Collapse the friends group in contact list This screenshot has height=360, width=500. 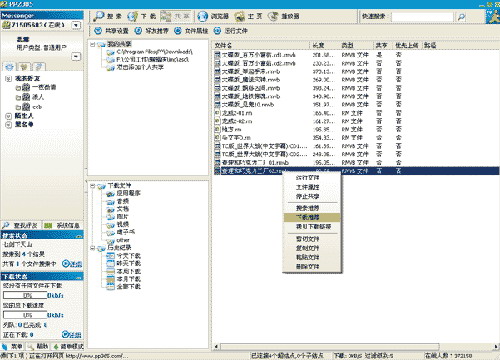click(9, 79)
